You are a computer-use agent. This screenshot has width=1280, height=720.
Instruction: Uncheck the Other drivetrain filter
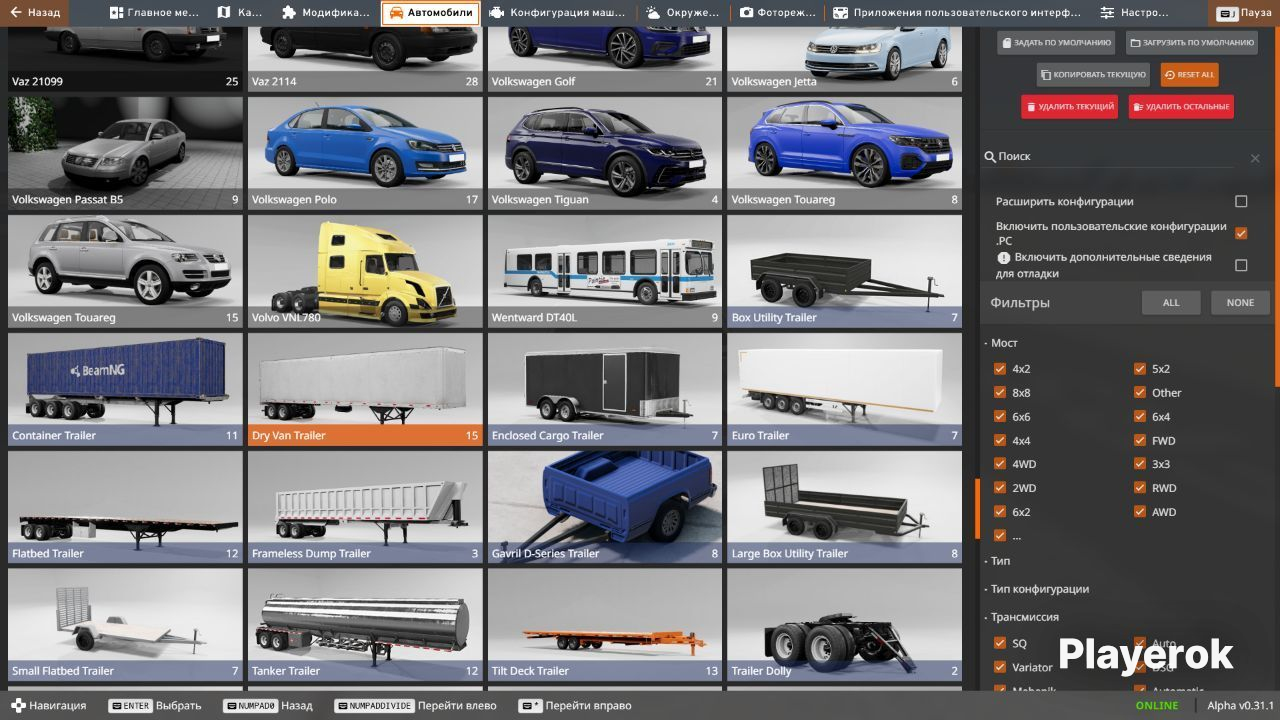1140,393
